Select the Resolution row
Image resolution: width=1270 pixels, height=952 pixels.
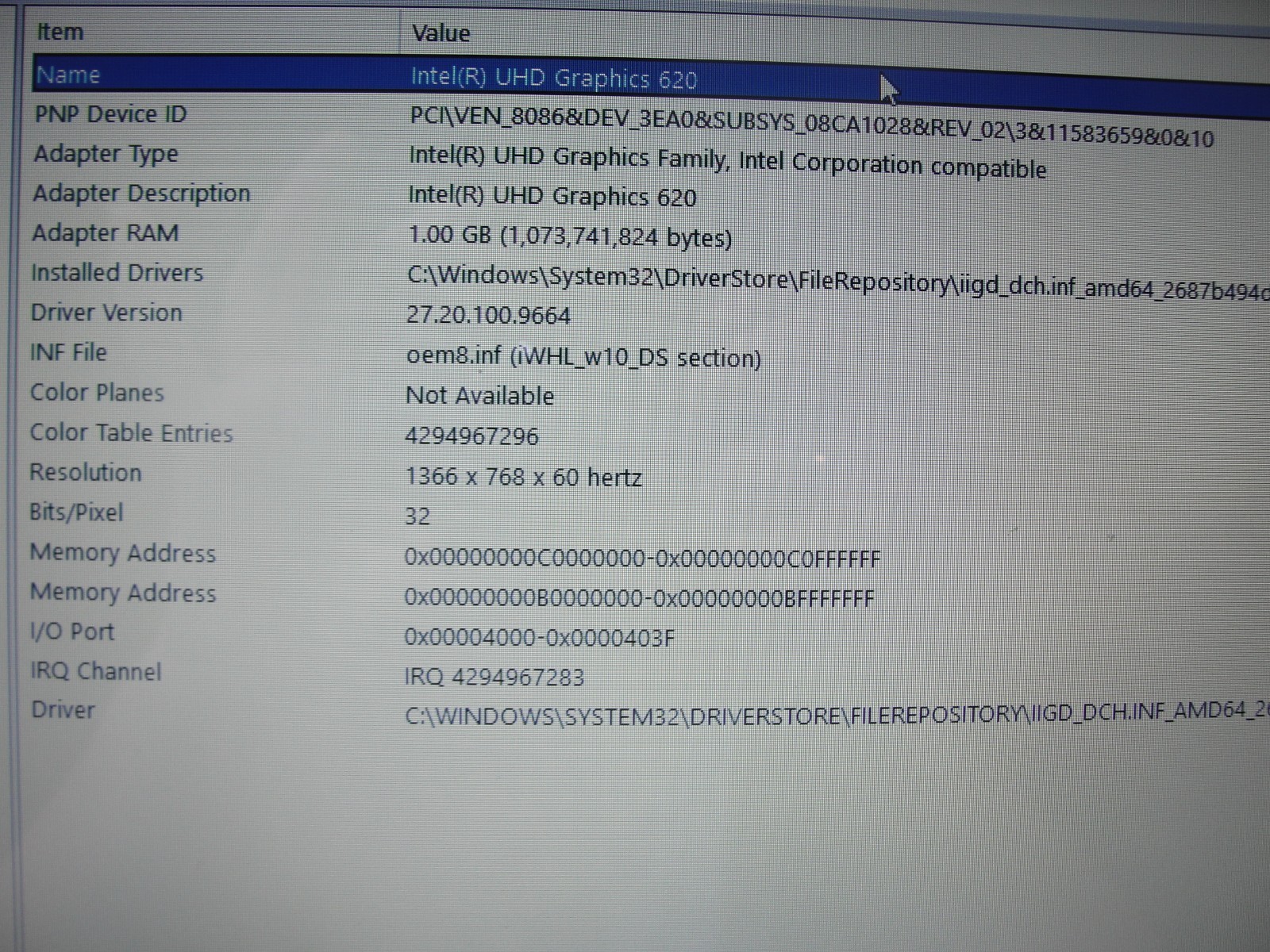(85, 473)
